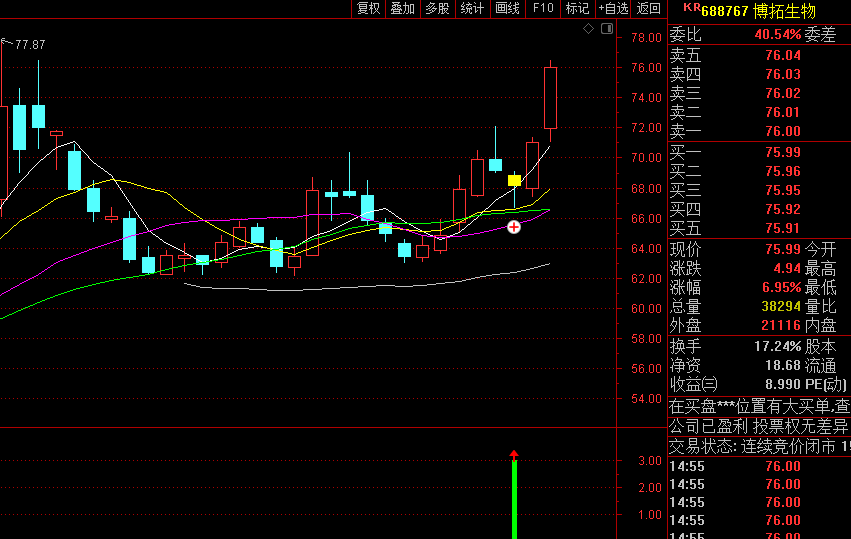The image size is (851, 539).
Task: Click 54.00 on the price axis
Action: [x=646, y=399]
